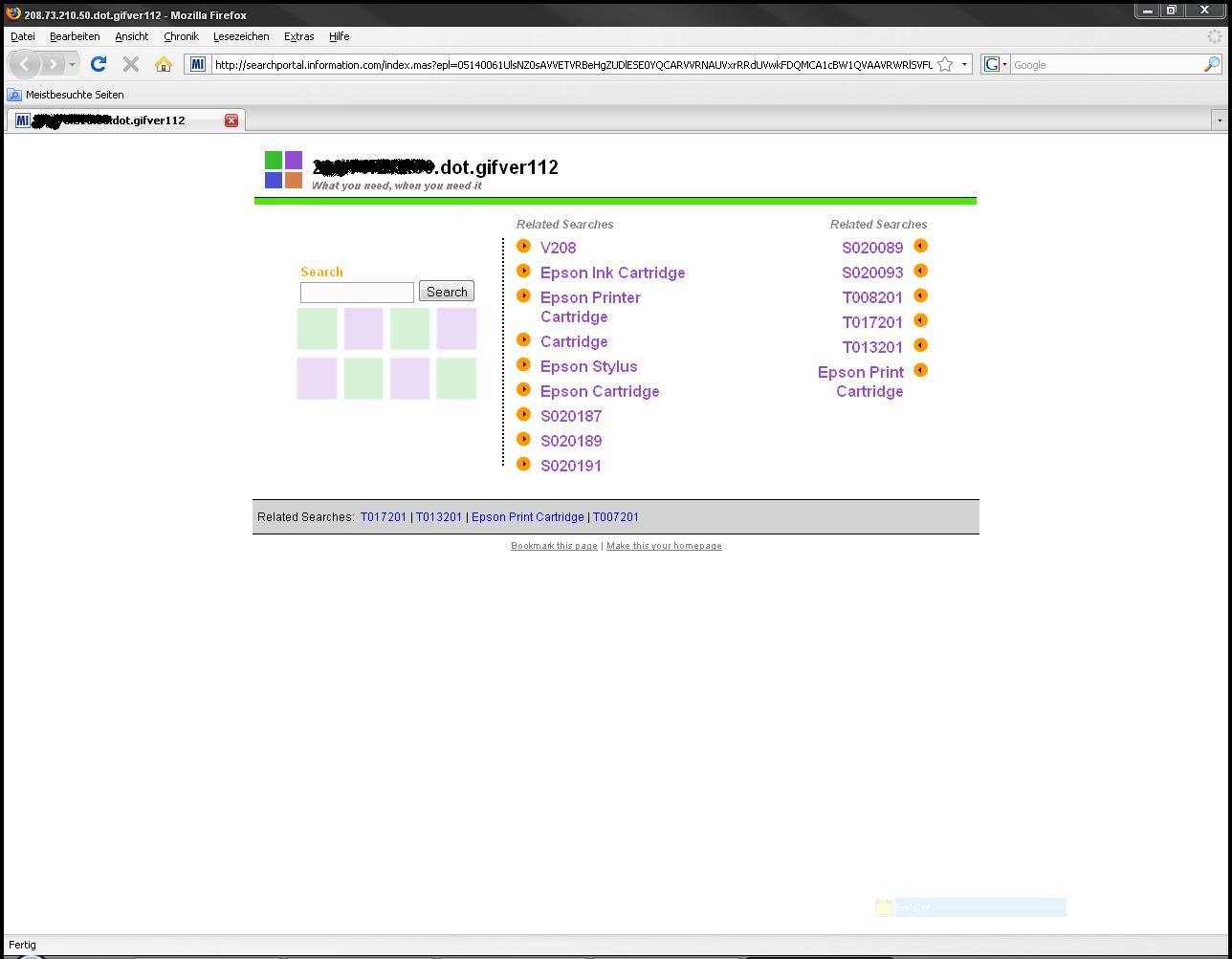The height and width of the screenshot is (959, 1232).
Task: Click orange arrow beside S020191
Action: point(523,464)
